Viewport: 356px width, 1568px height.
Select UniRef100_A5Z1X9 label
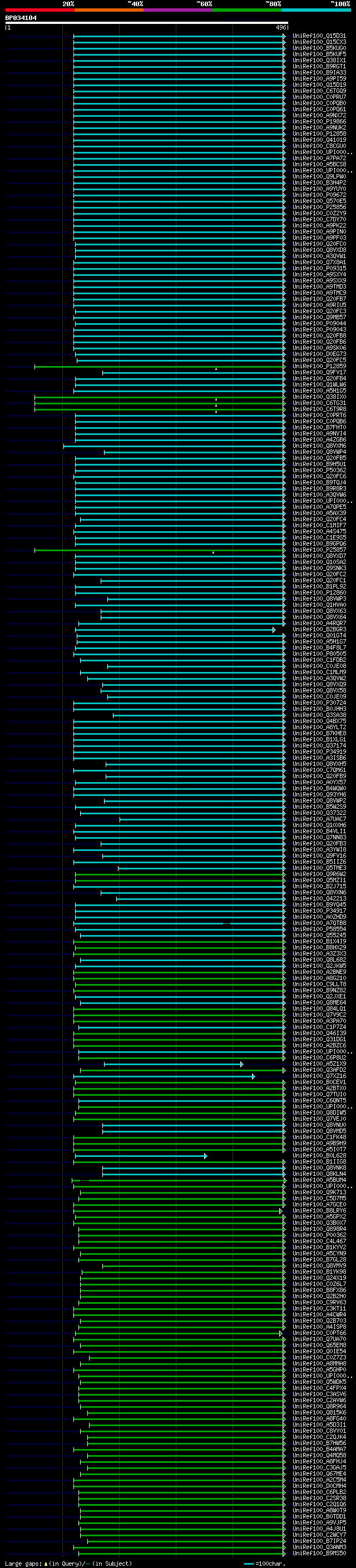[x=319, y=1064]
